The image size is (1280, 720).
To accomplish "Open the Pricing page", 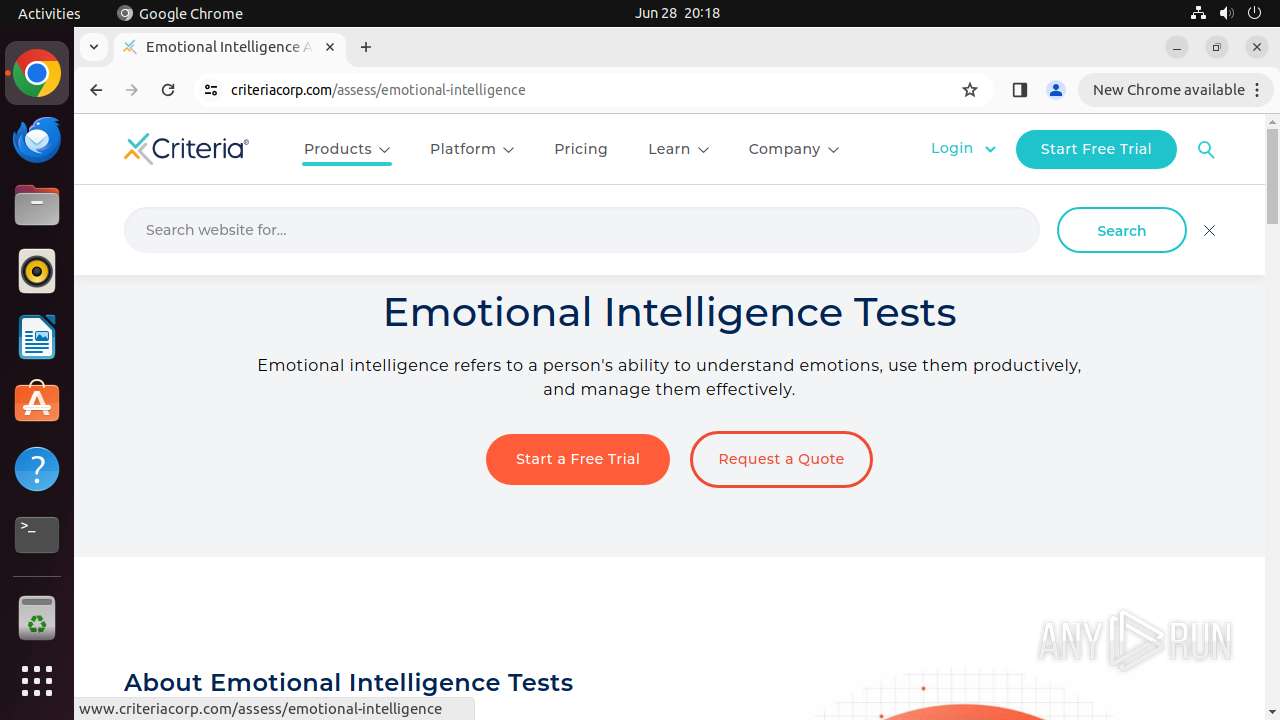I will pyautogui.click(x=581, y=149).
